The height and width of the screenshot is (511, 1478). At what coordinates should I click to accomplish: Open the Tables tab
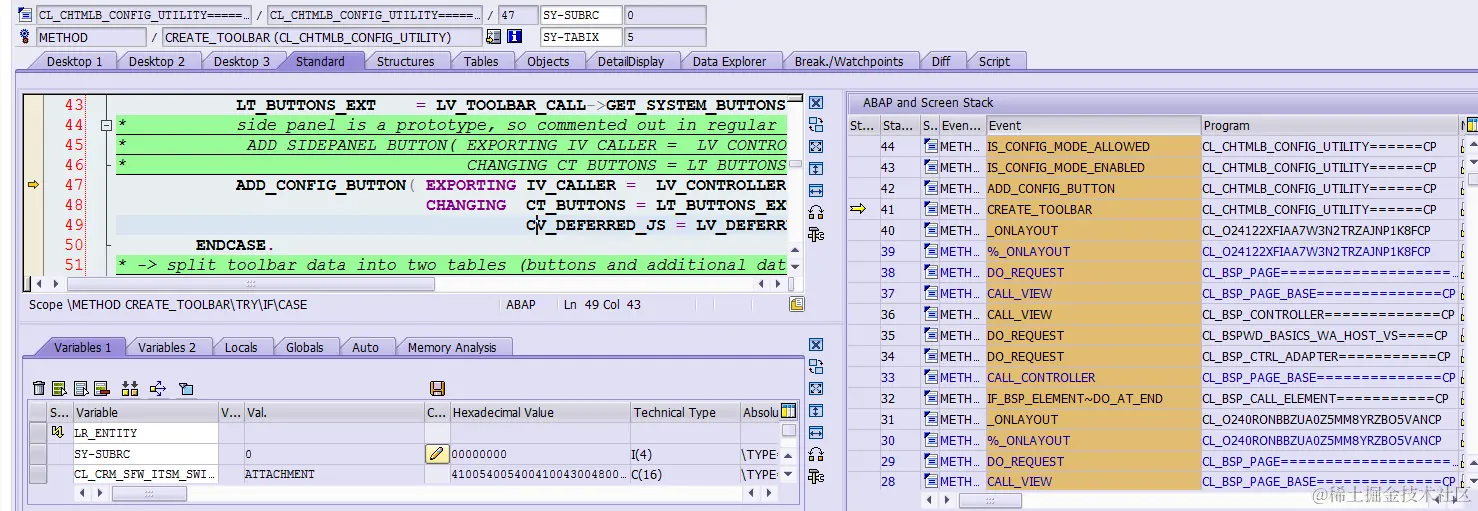point(481,61)
